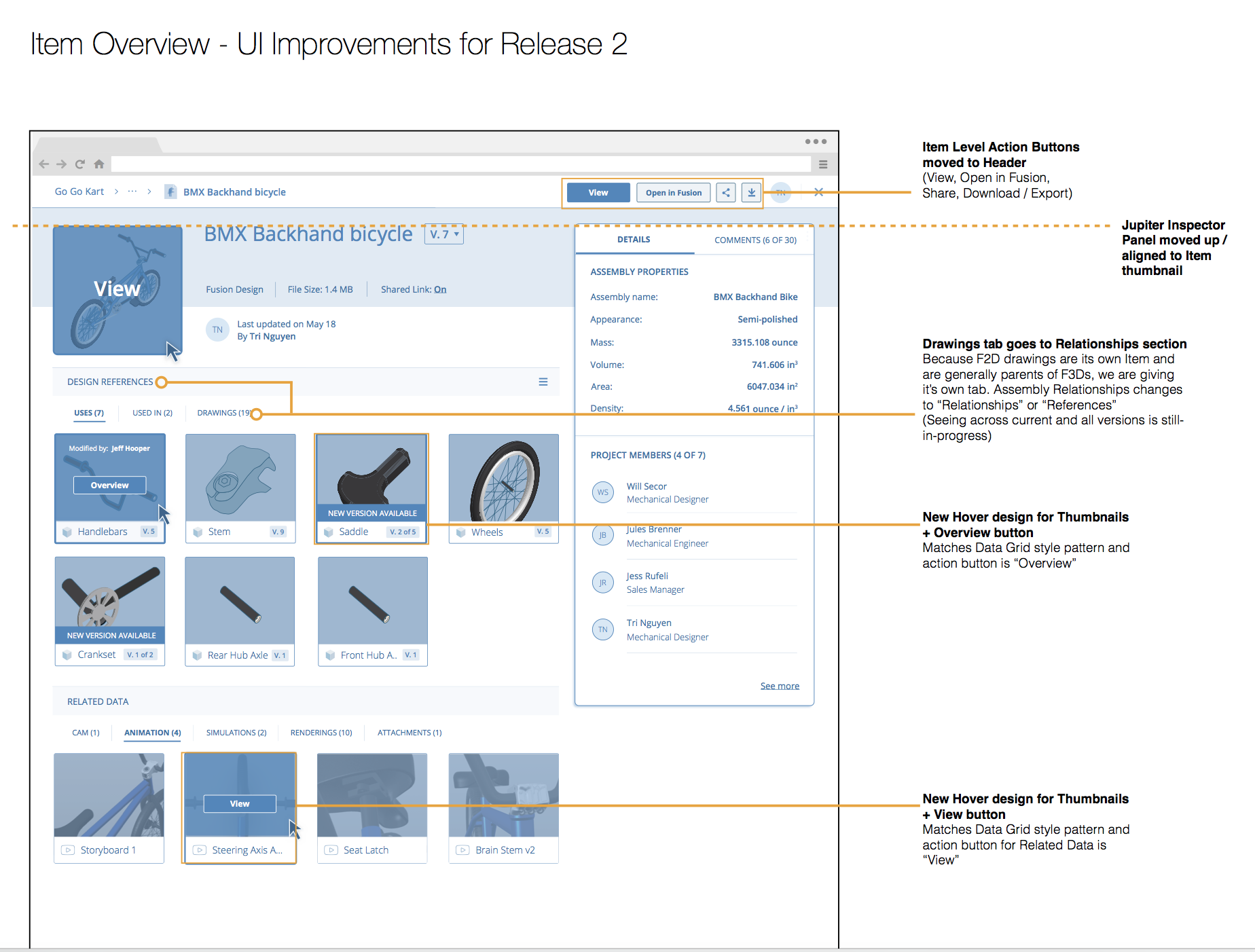Reload the page with refresh icon
Screen dimensions: 1255x952
[80, 164]
